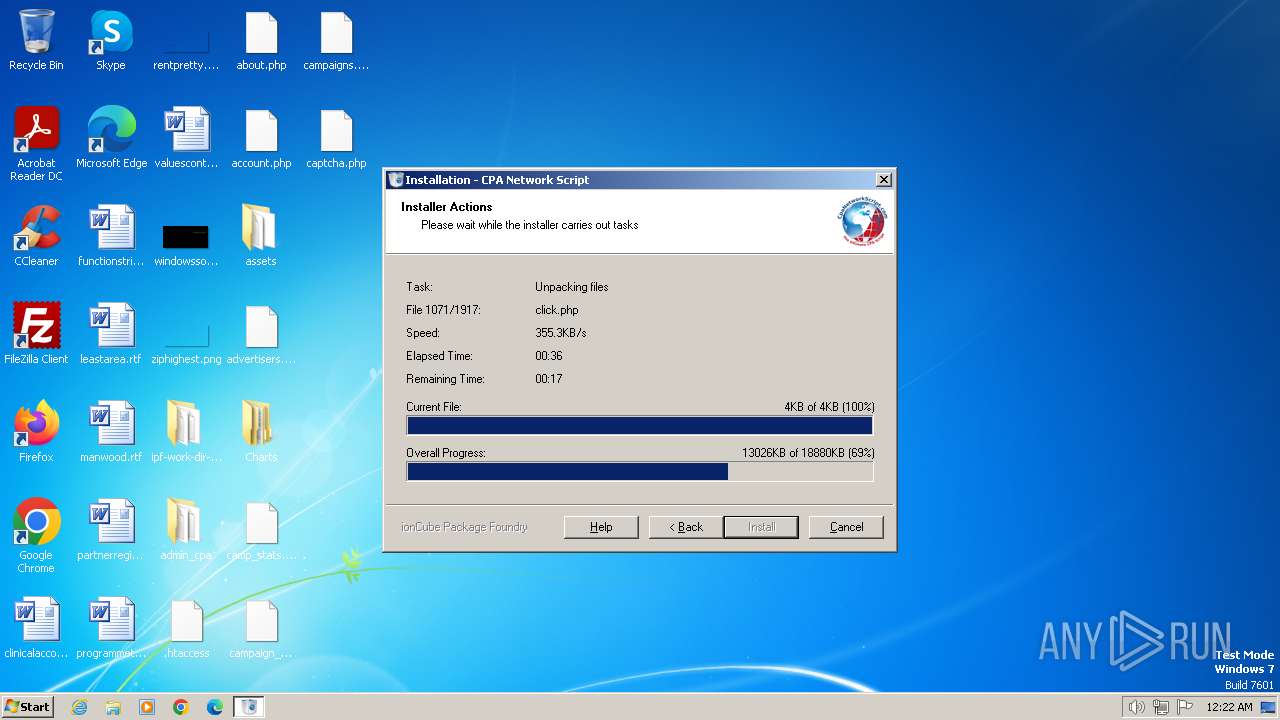Open the admin_cpa folder icon
Viewport: 1280px width, 720px height.
186,530
